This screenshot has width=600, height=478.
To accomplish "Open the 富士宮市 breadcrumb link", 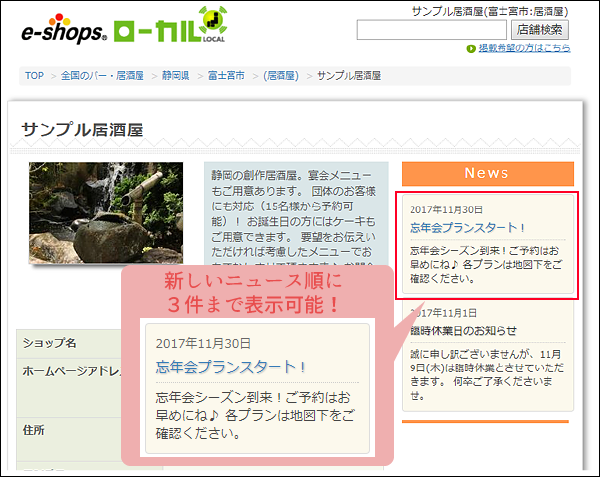I will 226,75.
